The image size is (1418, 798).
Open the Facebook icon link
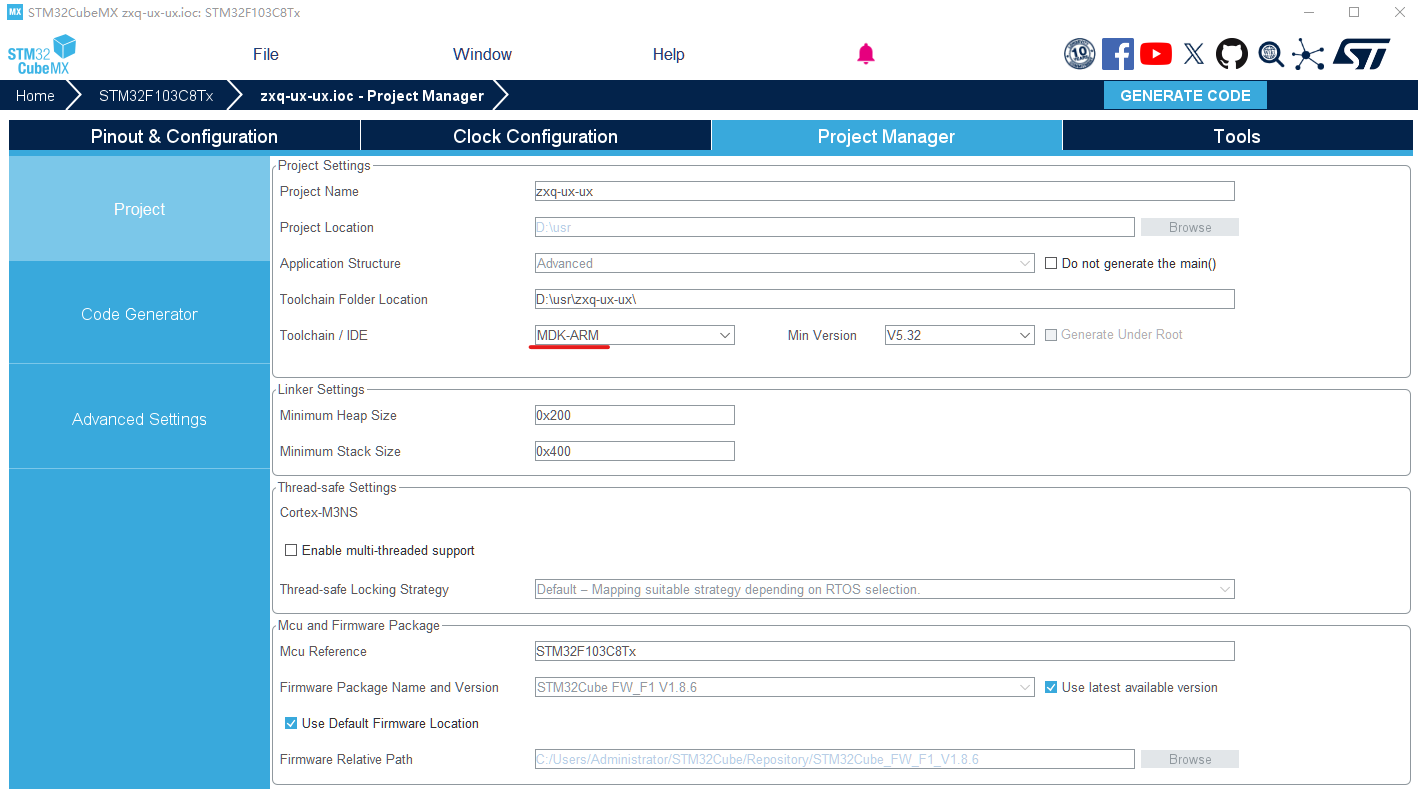pos(1118,54)
